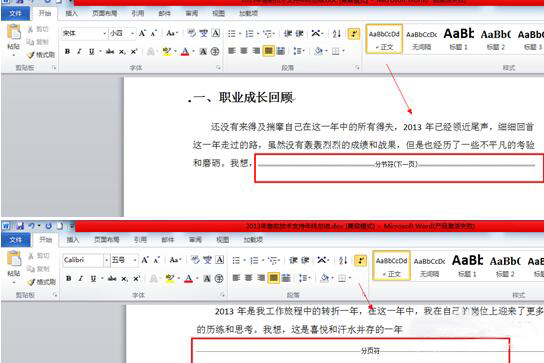Open 小四 font size dropdown in upper window
This screenshot has height=363, width=544.
click(x=133, y=33)
